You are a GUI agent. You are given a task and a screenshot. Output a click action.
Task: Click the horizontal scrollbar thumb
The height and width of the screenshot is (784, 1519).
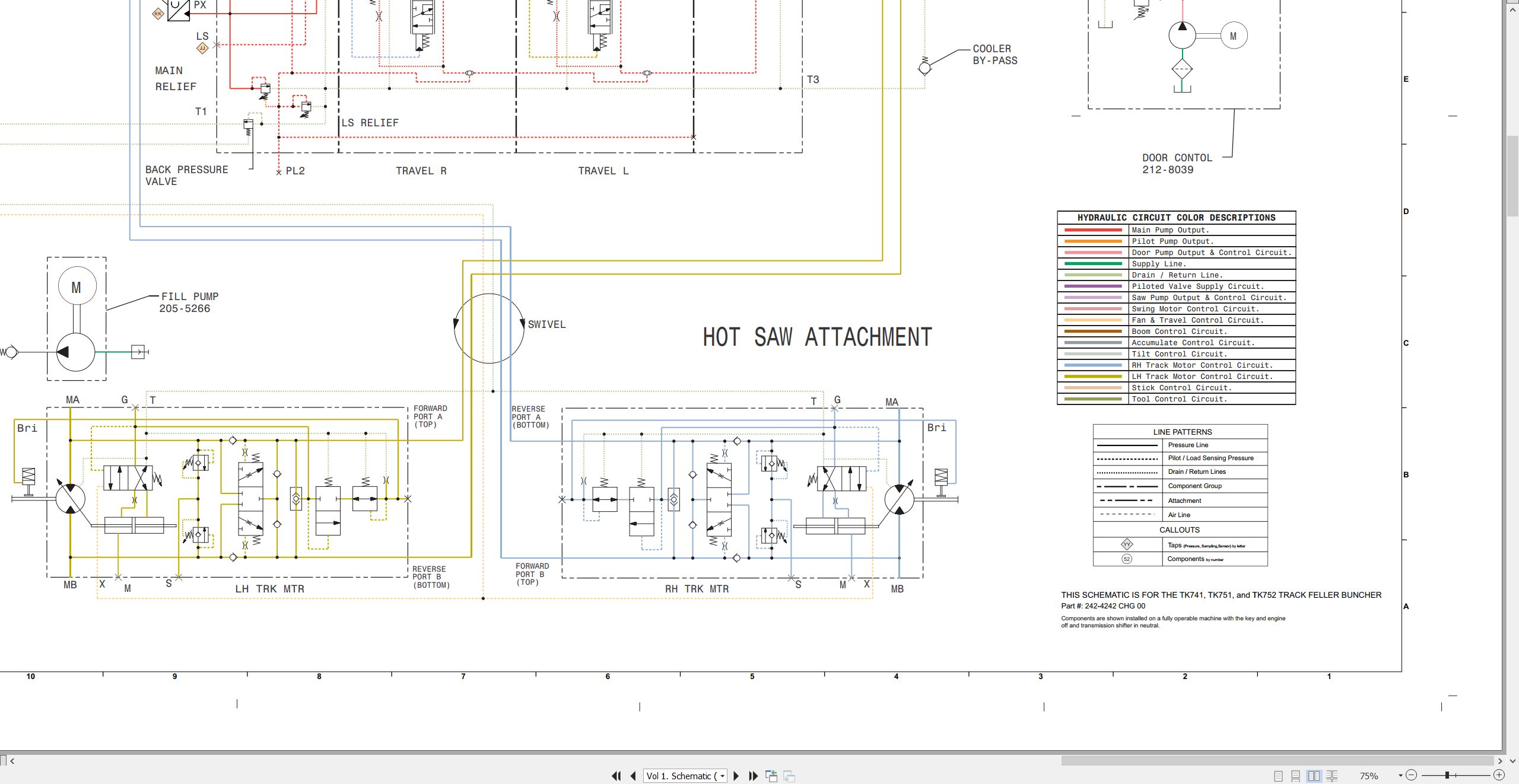tap(1277, 760)
